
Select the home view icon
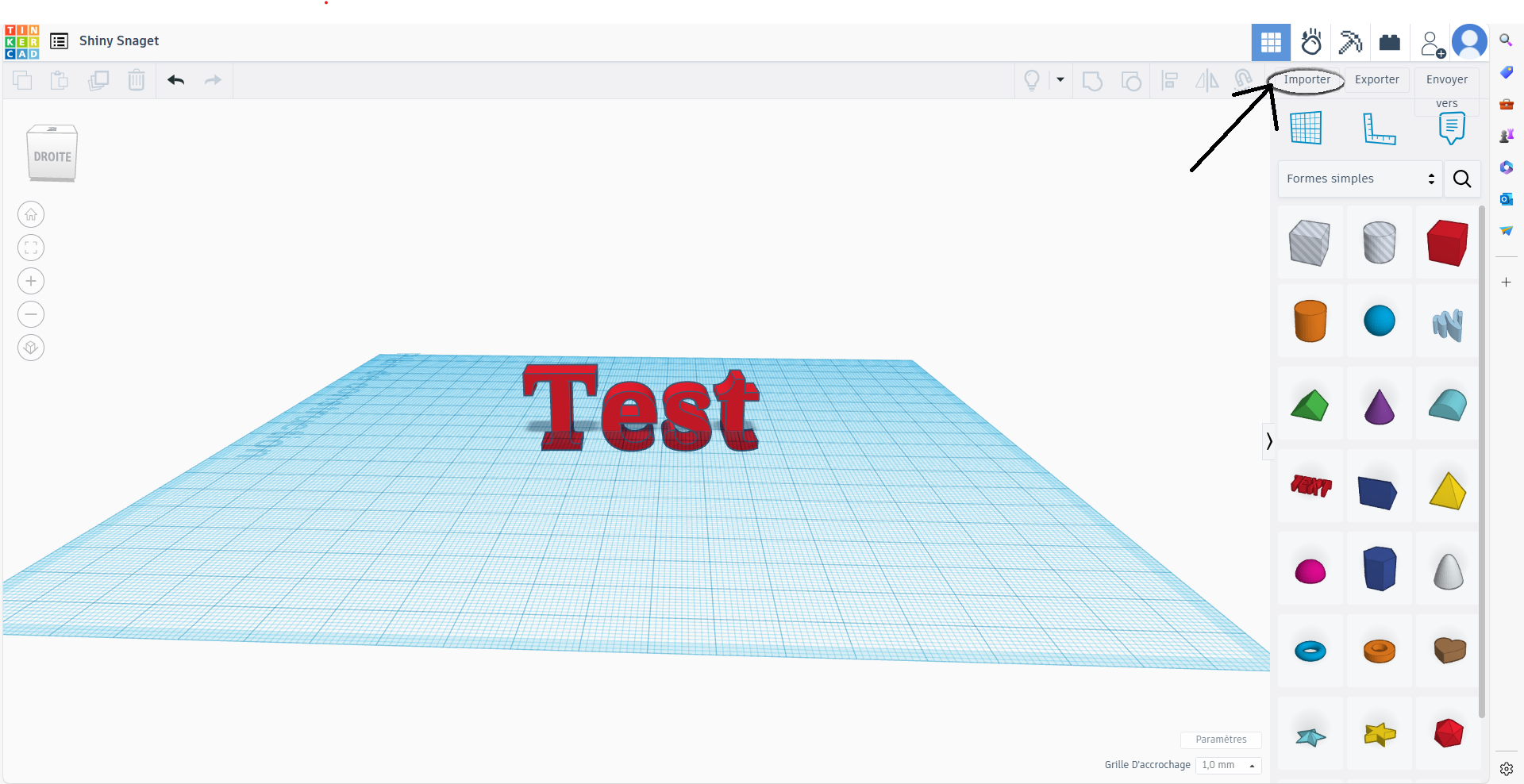tap(31, 214)
